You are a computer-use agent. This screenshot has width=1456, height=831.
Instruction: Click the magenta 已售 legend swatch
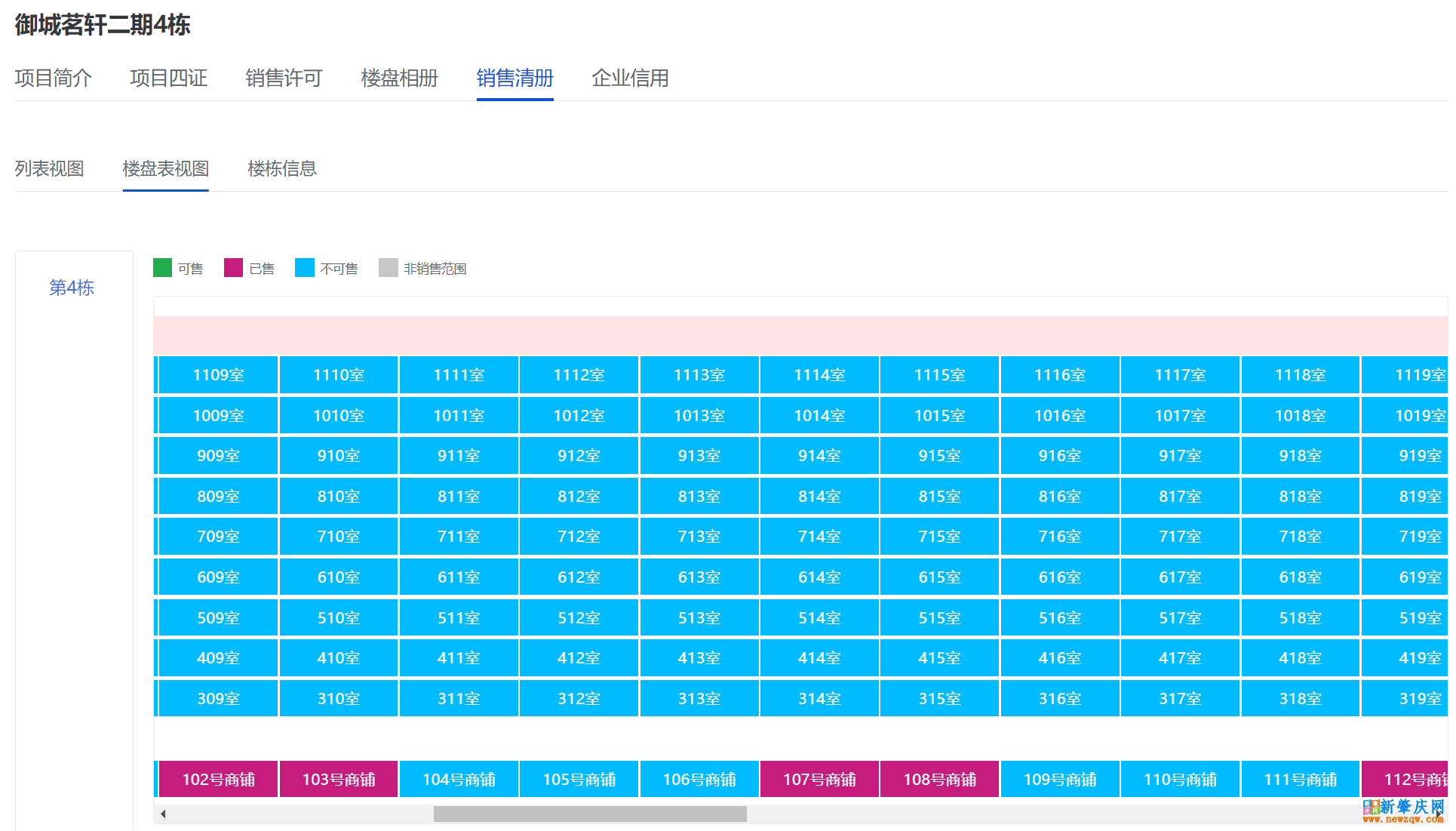point(233,268)
